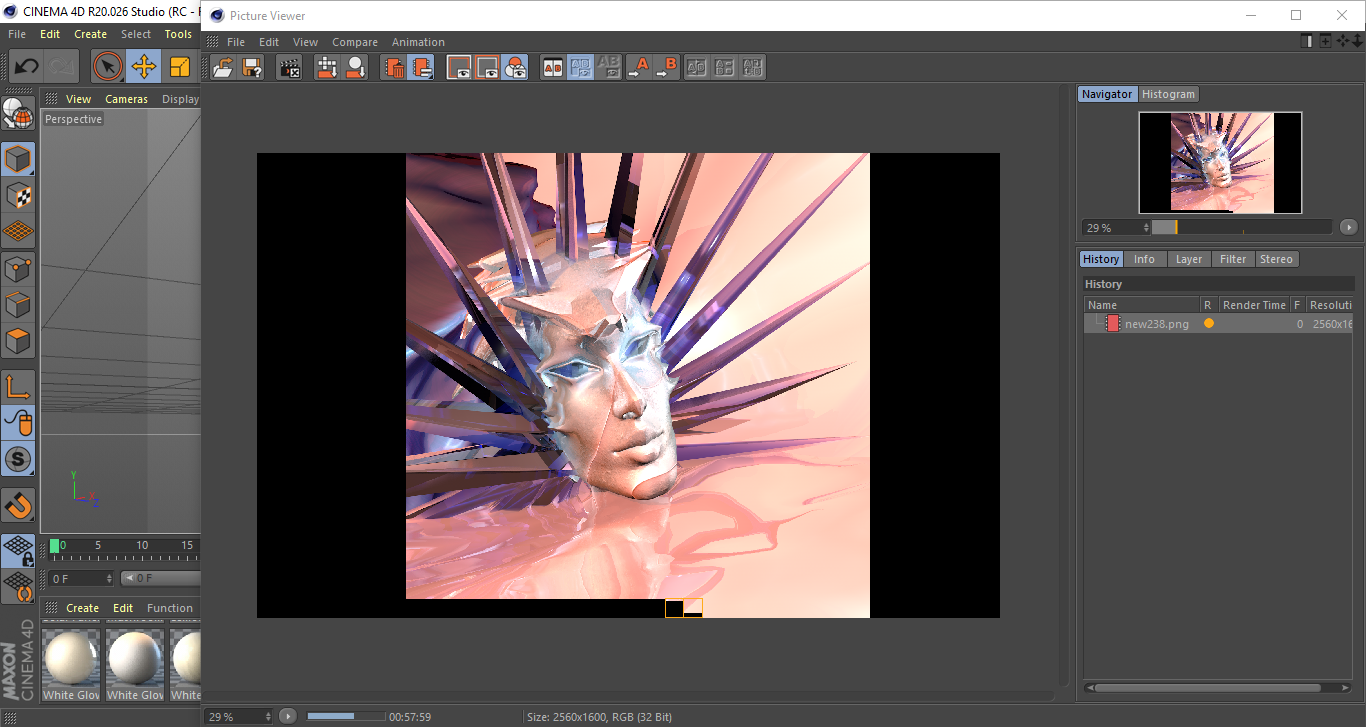Toggle the second channel display icon
Image resolution: width=1366 pixels, height=727 pixels.
click(x=487, y=67)
